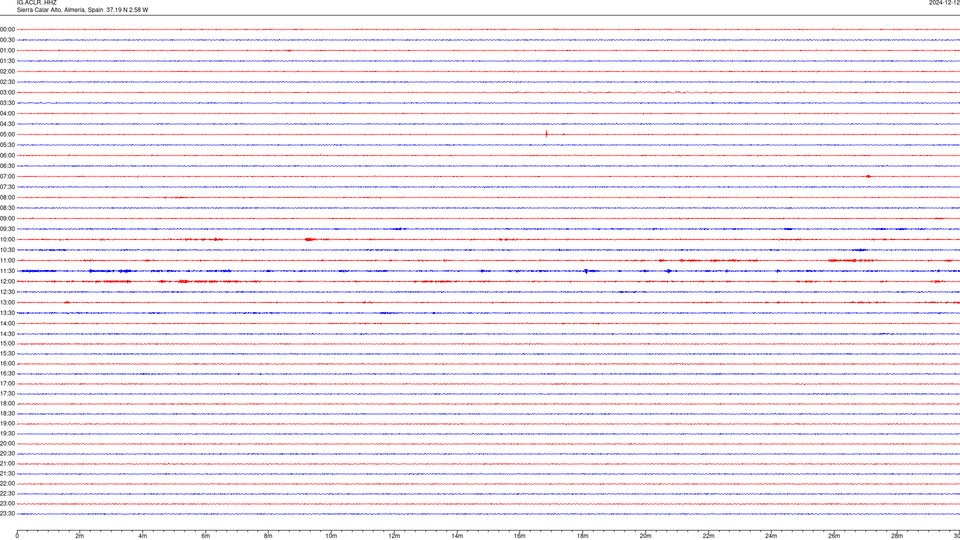Image resolution: width=960 pixels, height=540 pixels.
Task: Click the '23:30' last row label
Action: pos(7,514)
